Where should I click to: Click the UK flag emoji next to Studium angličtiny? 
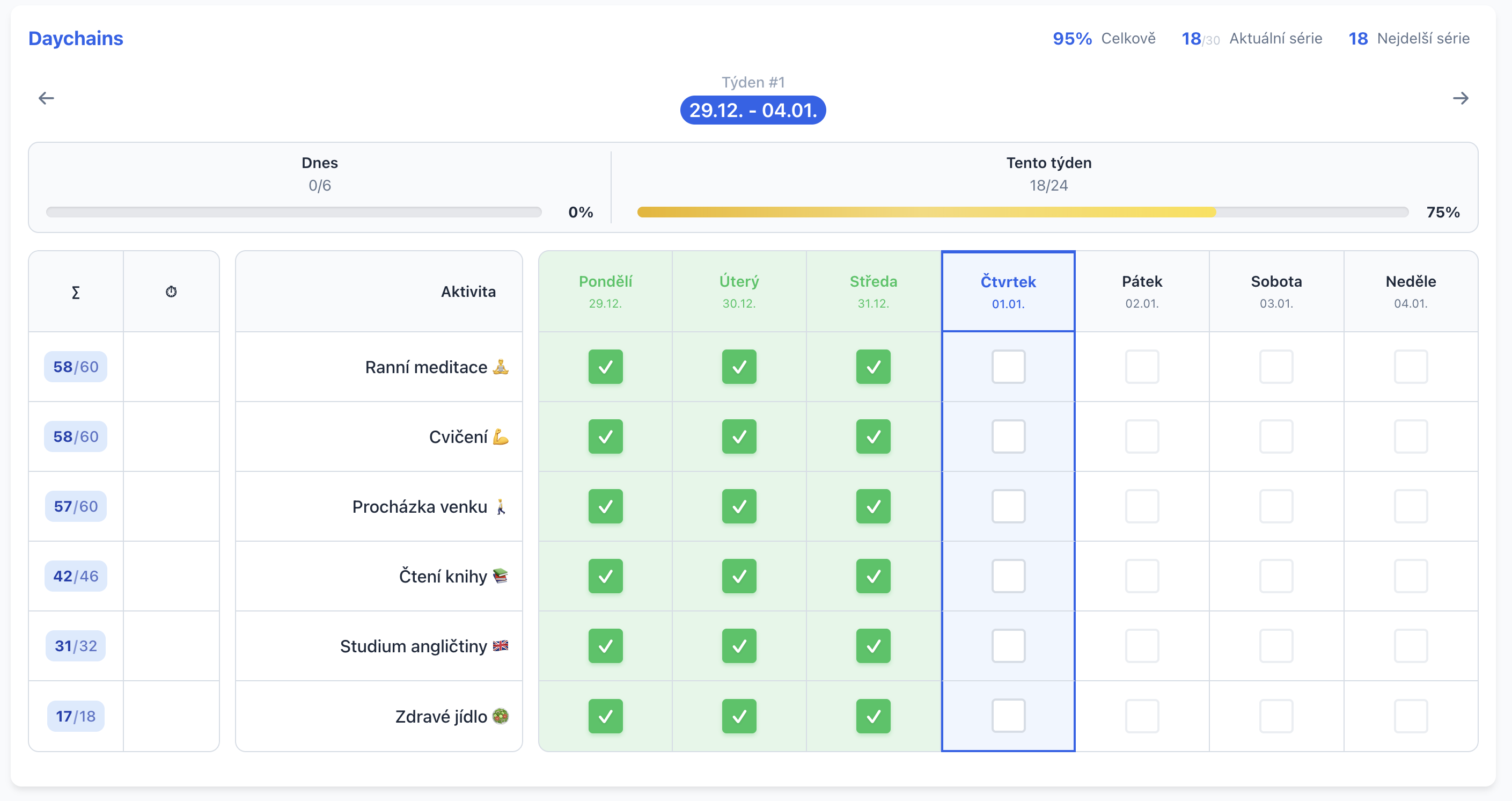(x=501, y=646)
